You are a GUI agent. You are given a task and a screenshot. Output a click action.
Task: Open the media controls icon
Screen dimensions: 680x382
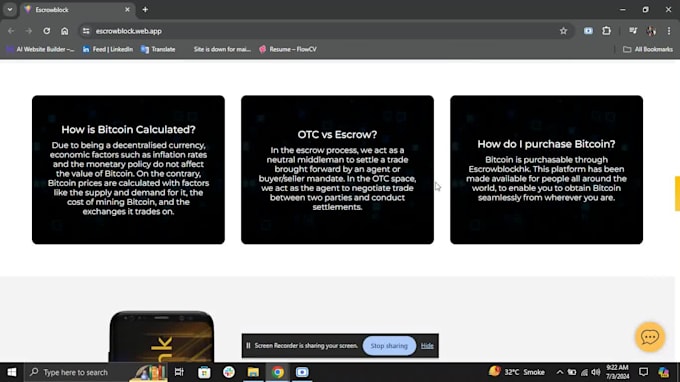633,31
